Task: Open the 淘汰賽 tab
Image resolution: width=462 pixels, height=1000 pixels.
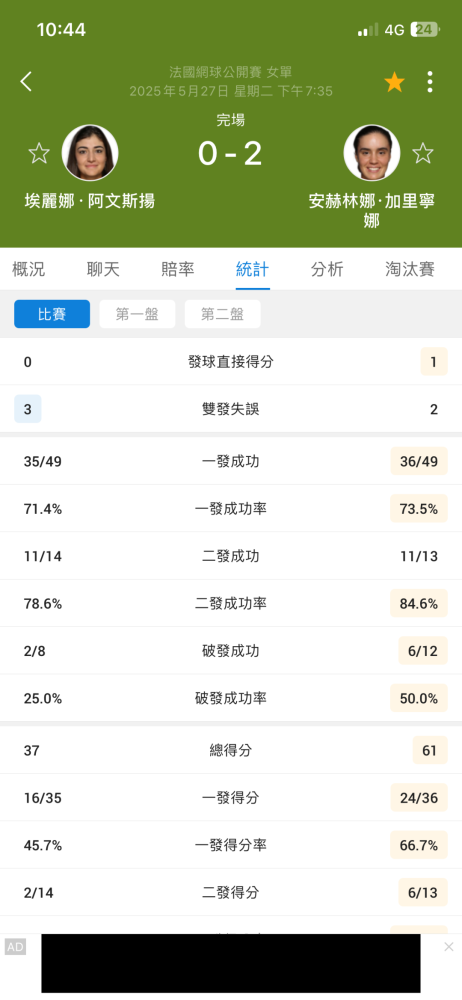Action: click(x=410, y=269)
